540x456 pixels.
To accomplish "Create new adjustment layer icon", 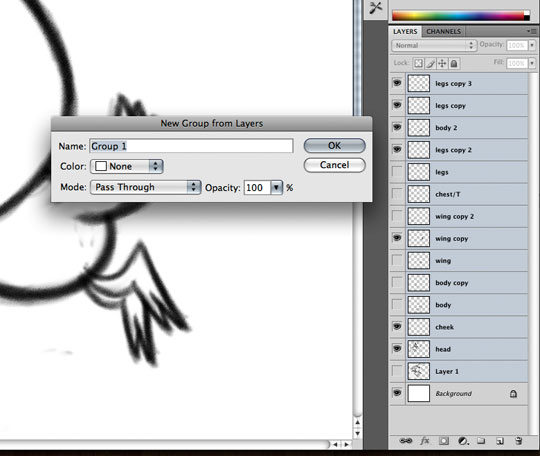I will pyautogui.click(x=463, y=441).
